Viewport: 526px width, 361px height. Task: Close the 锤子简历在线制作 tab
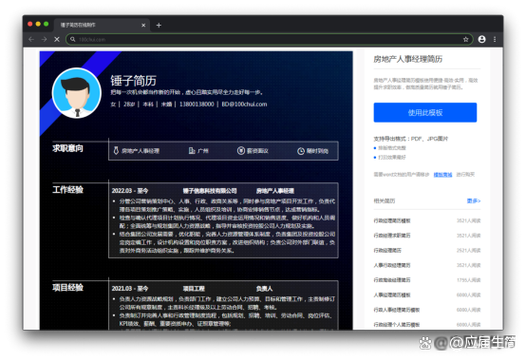(x=143, y=25)
